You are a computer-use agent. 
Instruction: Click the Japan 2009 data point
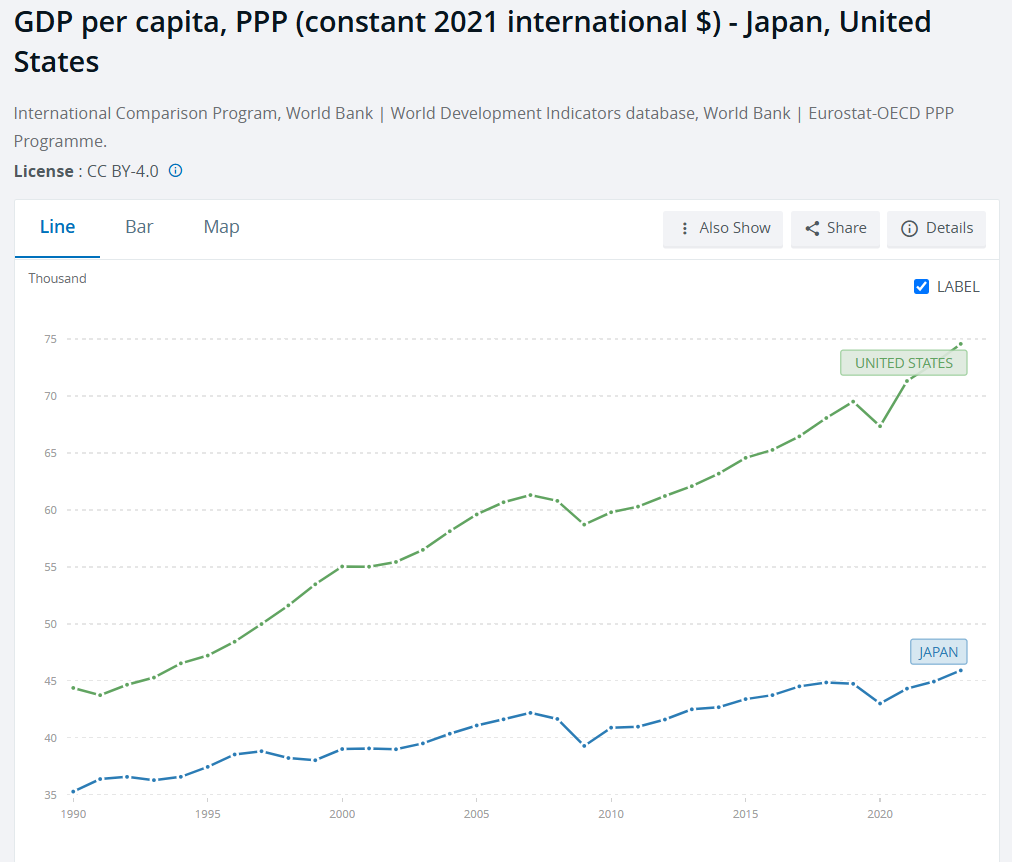584,745
